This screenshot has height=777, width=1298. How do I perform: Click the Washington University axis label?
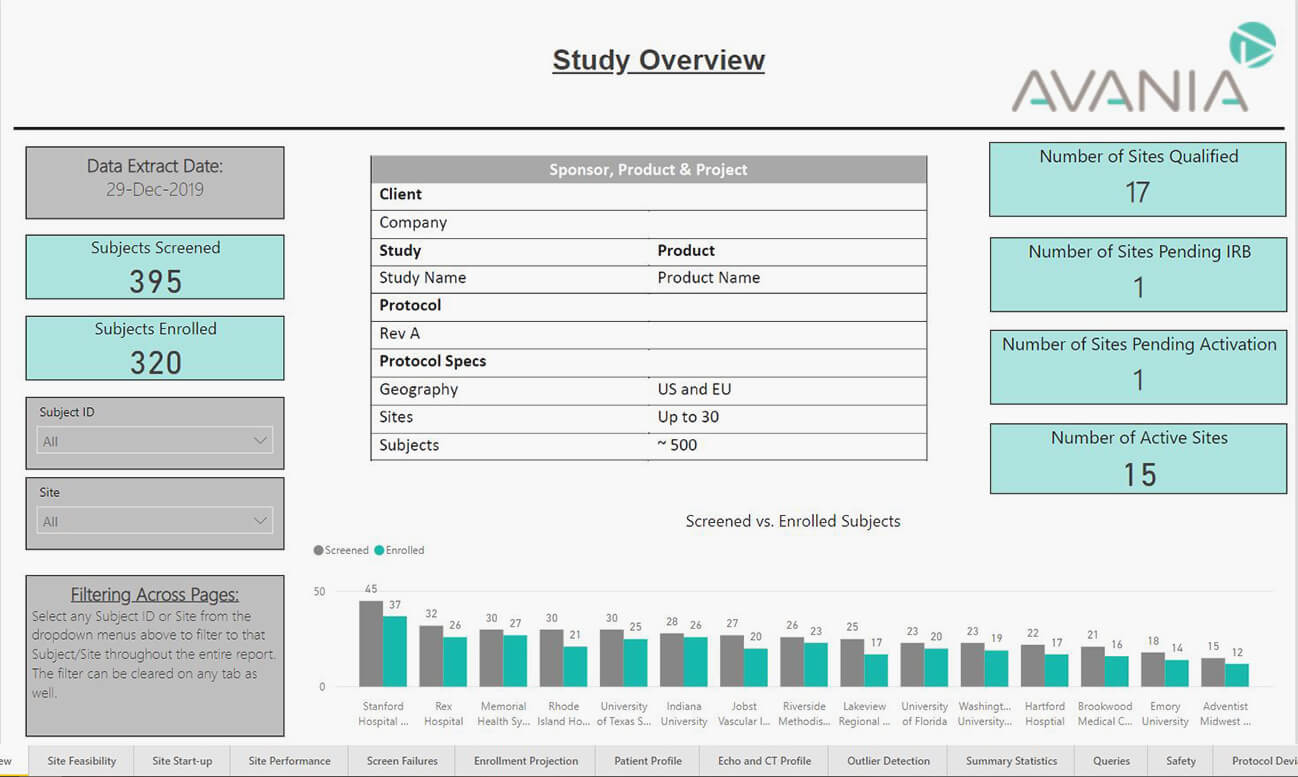[x=985, y=713]
